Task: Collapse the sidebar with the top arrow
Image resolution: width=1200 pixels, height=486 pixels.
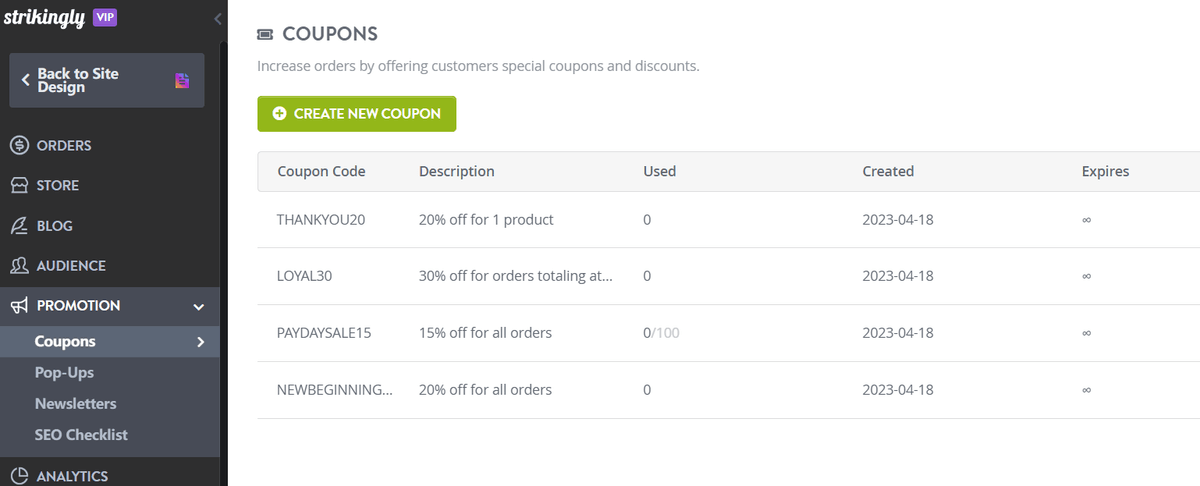Action: pos(218,19)
